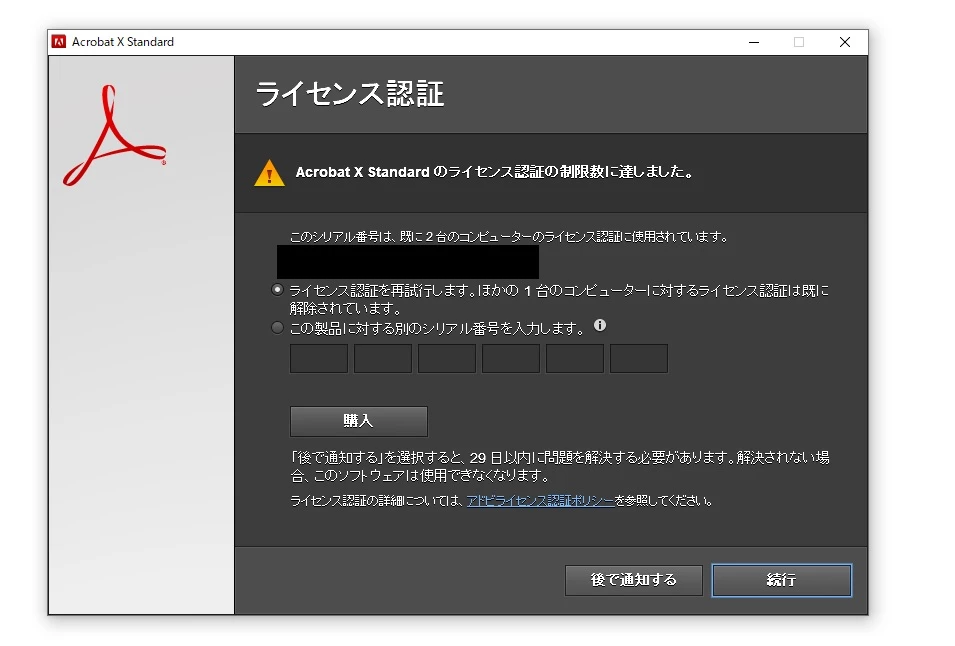This screenshot has width=955, height=646.
Task: Click the ライセンス認証 heading text
Action: click(x=350, y=94)
